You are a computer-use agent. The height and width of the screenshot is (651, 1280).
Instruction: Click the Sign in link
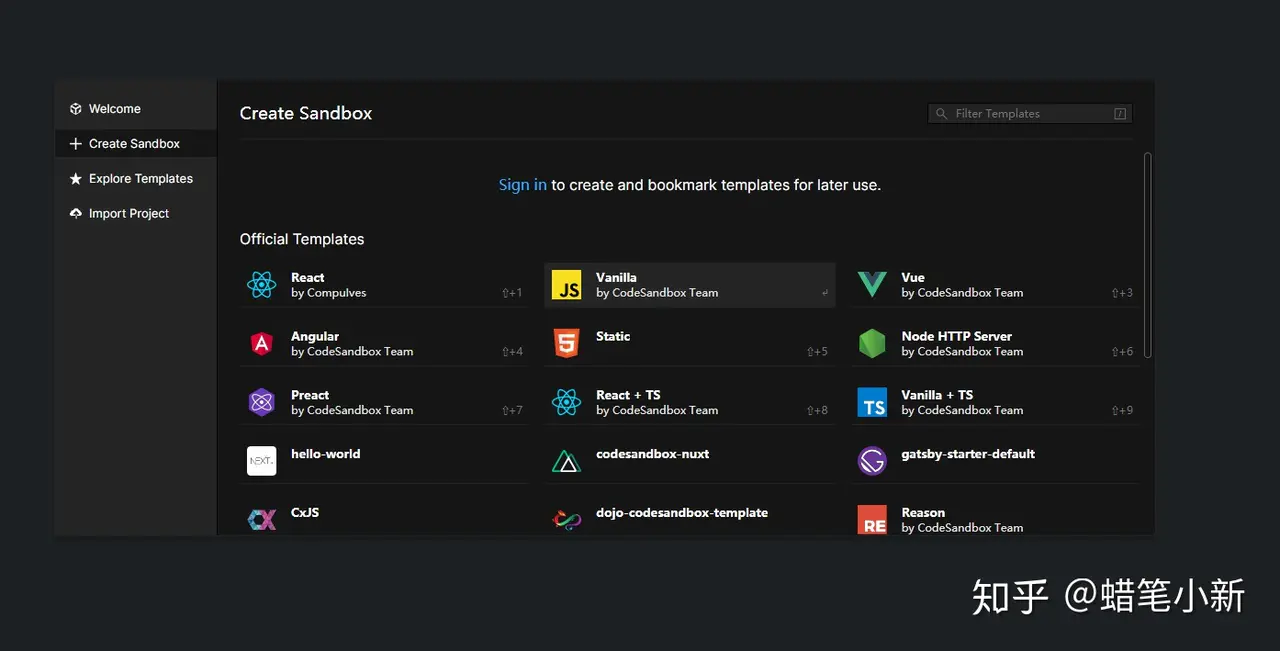pyautogui.click(x=522, y=185)
